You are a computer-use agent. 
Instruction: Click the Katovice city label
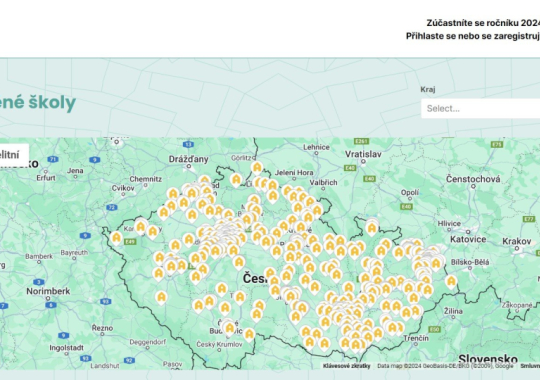tap(468, 239)
